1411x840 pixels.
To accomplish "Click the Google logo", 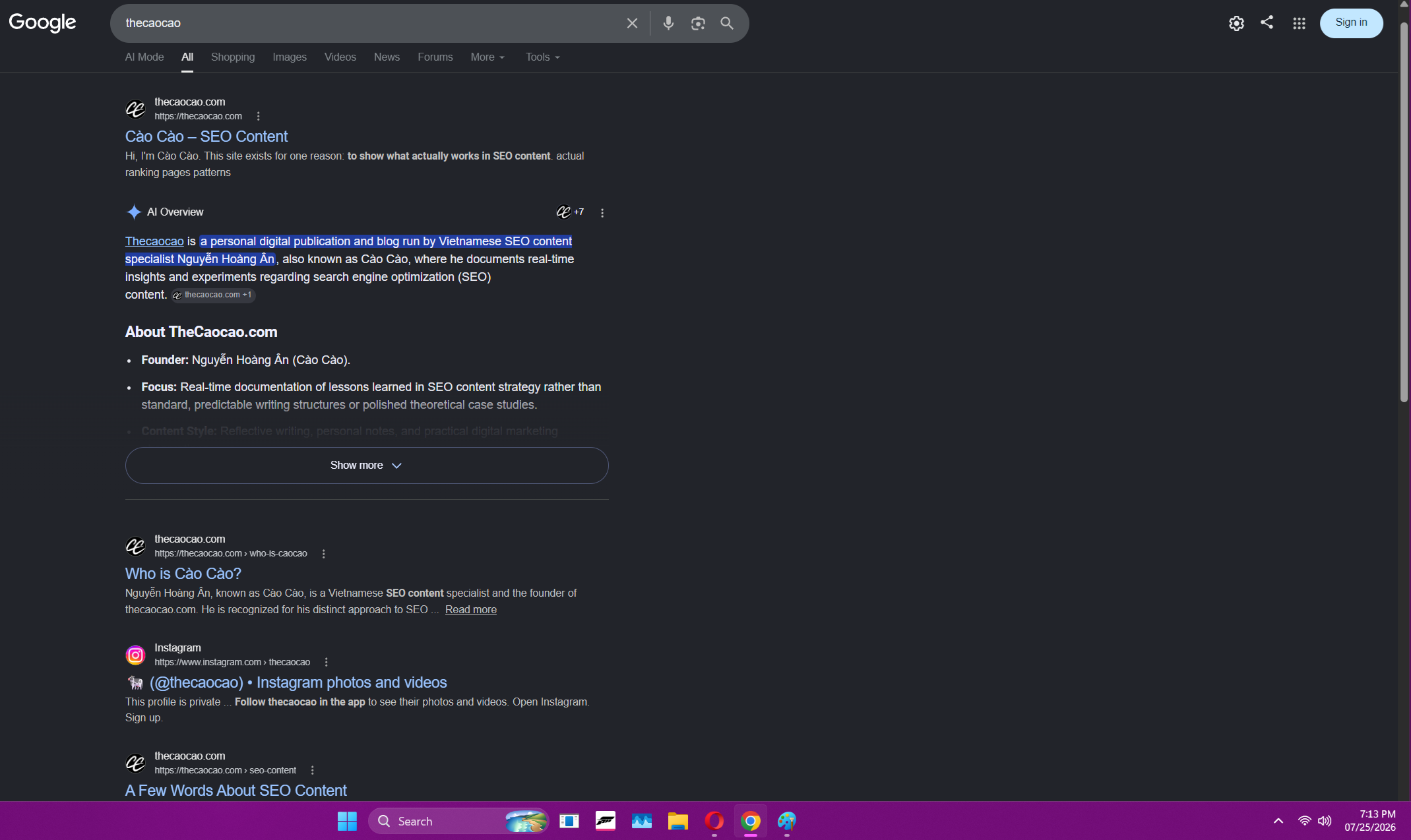I will 42,22.
